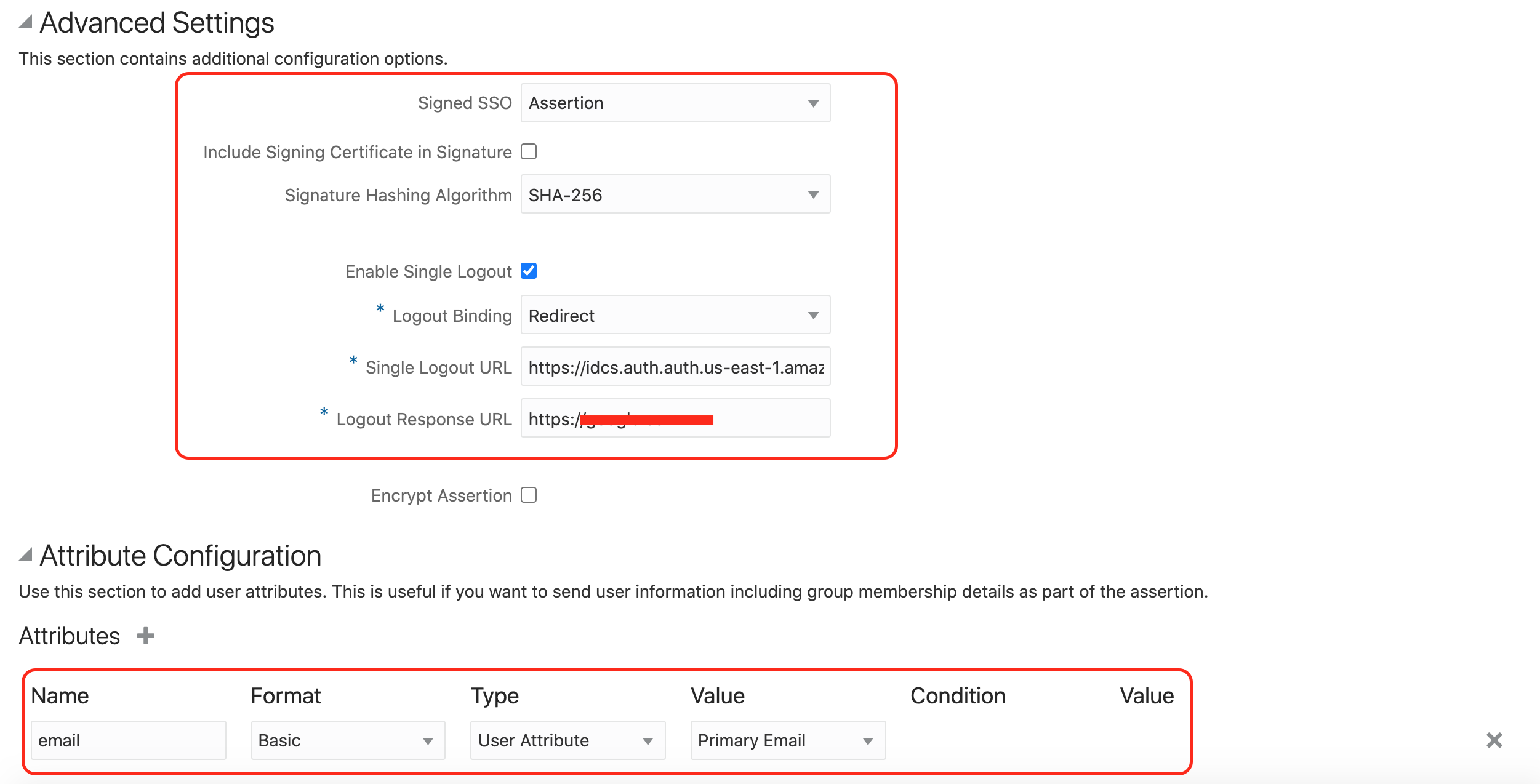Open the attribute Format dropdown showing Basic

pyautogui.click(x=348, y=740)
